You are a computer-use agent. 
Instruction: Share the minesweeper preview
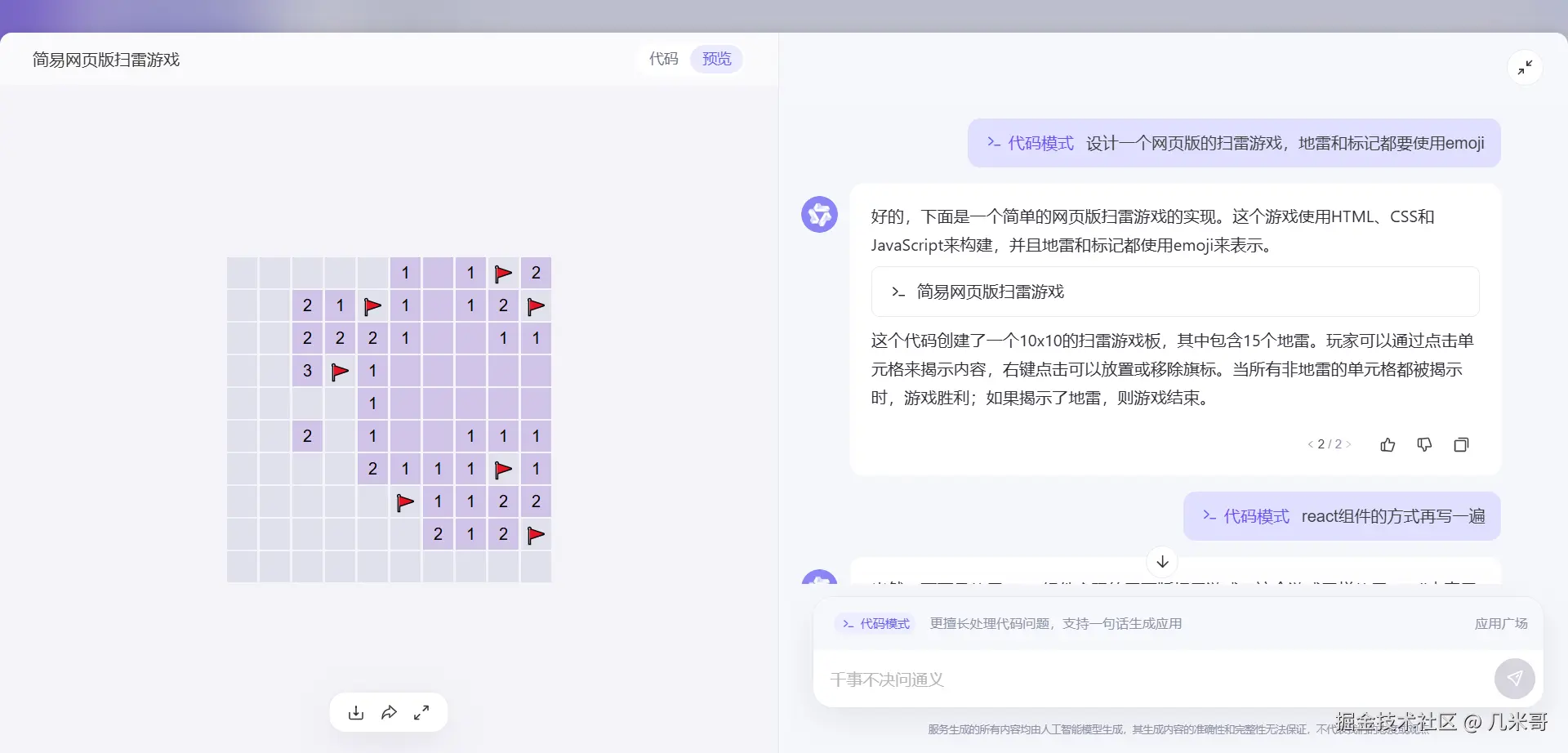[x=389, y=713]
